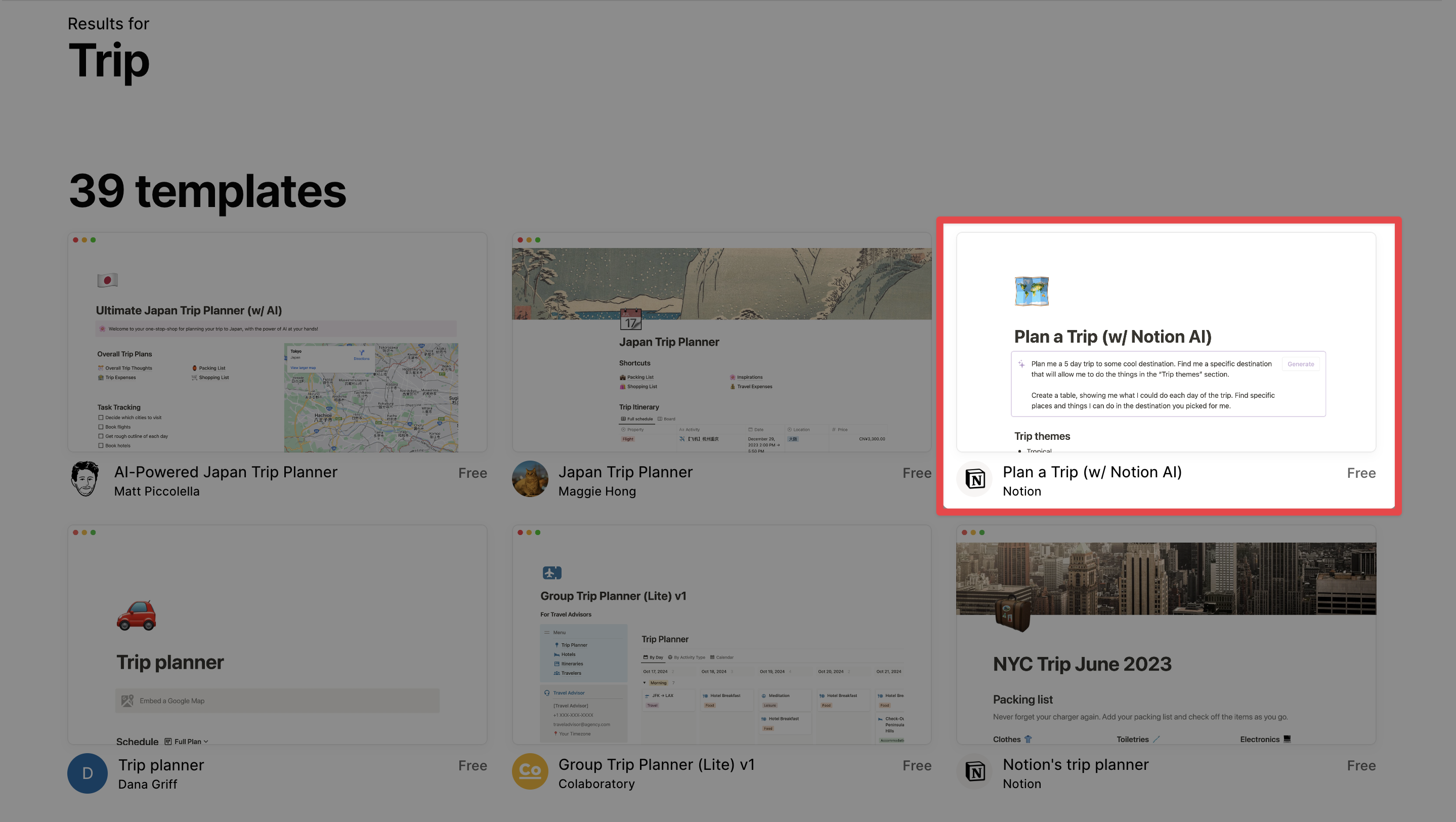1456x822 pixels.
Task: Open Travelers in the Group Trip menu
Action: pyautogui.click(x=567, y=673)
